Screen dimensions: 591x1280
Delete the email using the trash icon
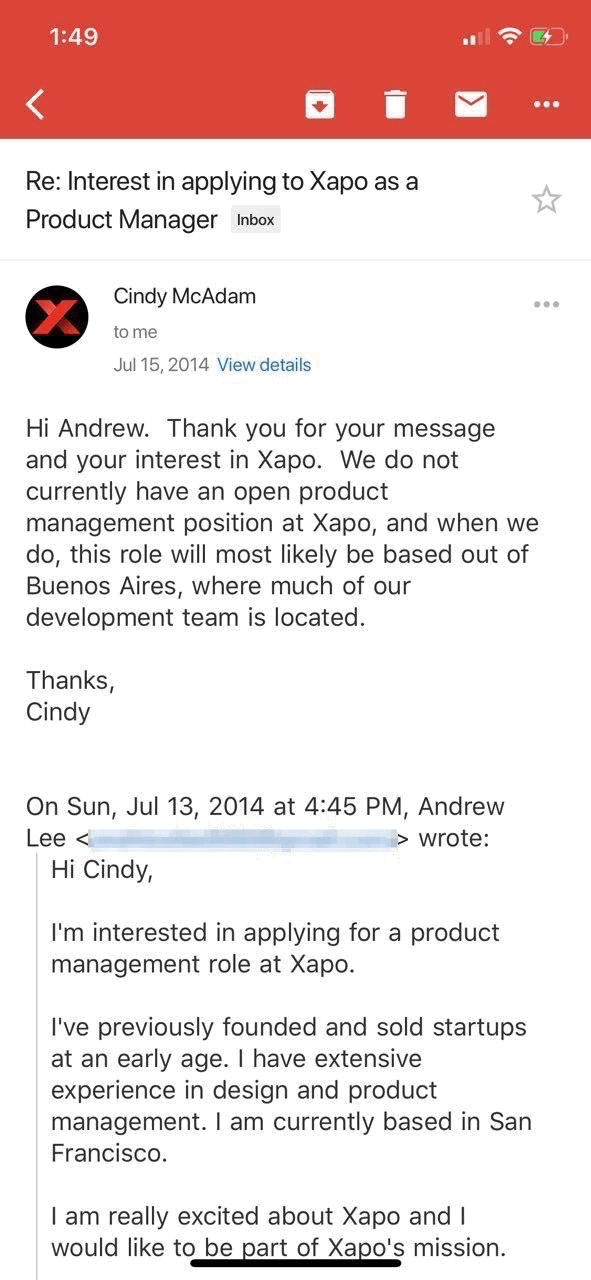pos(395,103)
